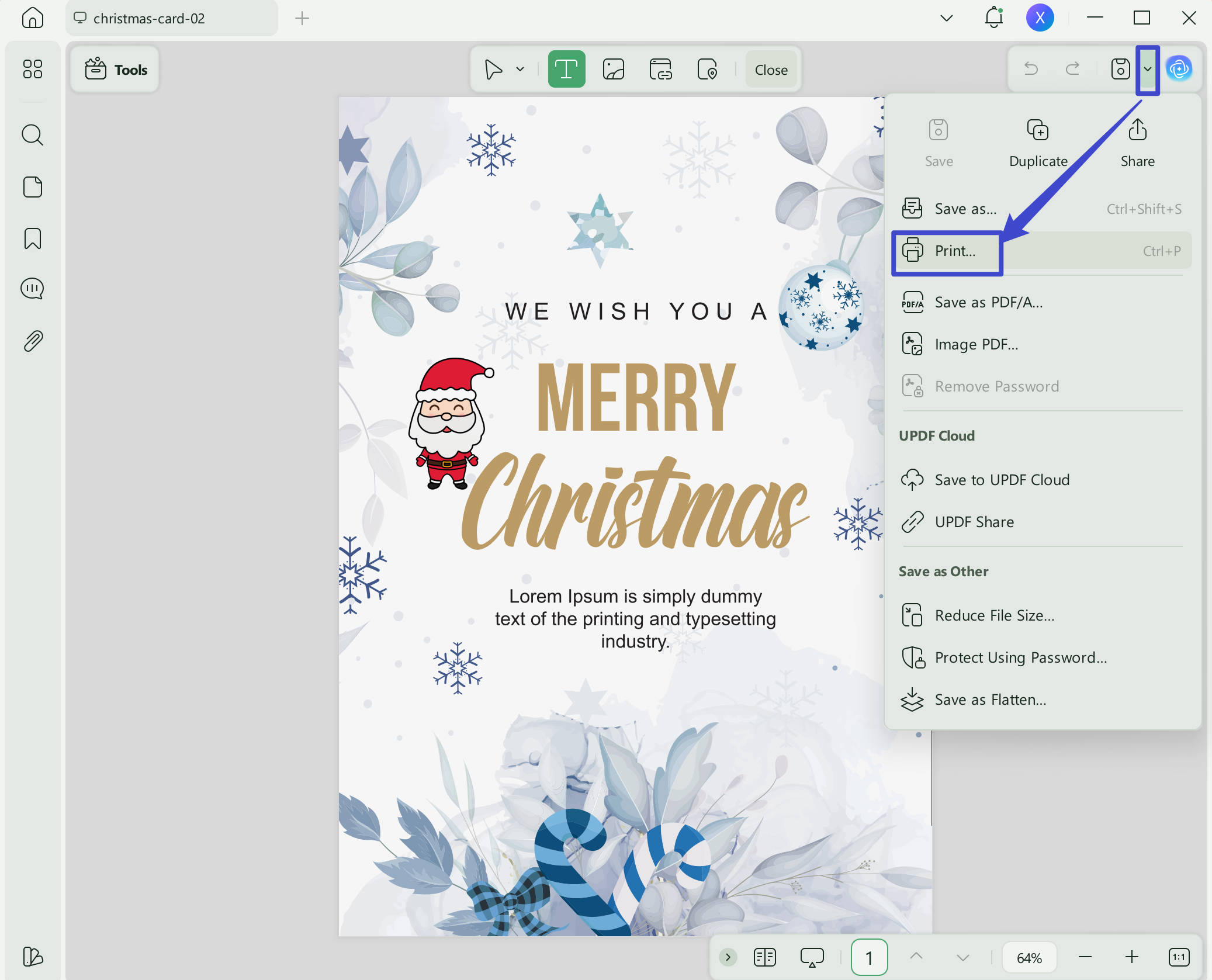Start slideshow presentation mode
The height and width of the screenshot is (980, 1212).
click(812, 957)
